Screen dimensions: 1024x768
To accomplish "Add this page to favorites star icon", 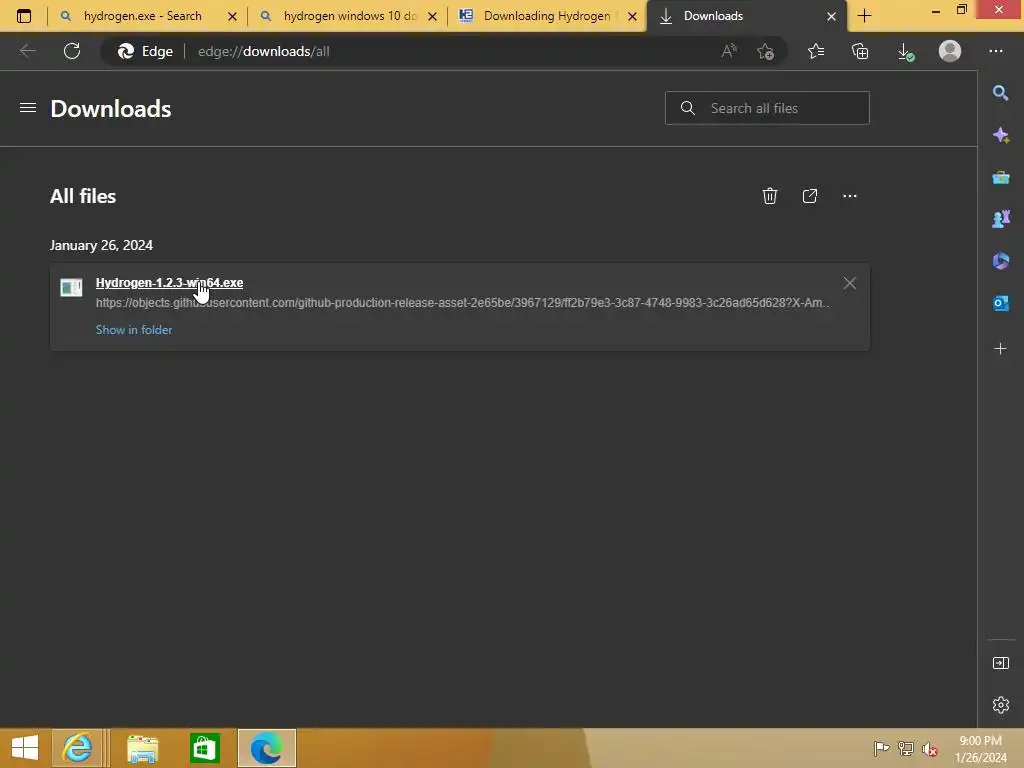I will coord(765,51).
